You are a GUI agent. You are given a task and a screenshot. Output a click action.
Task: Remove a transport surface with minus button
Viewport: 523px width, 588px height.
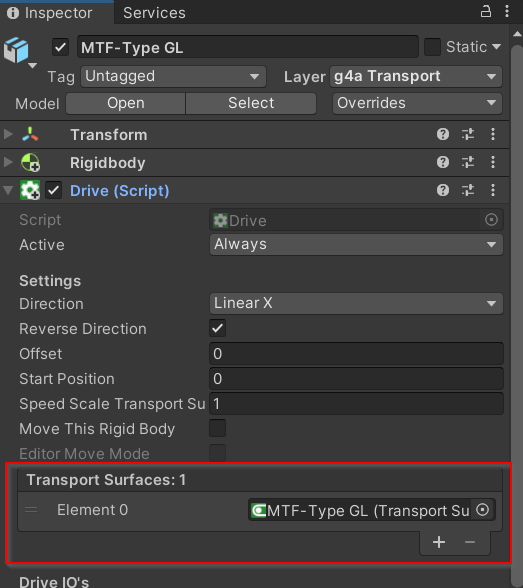470,542
